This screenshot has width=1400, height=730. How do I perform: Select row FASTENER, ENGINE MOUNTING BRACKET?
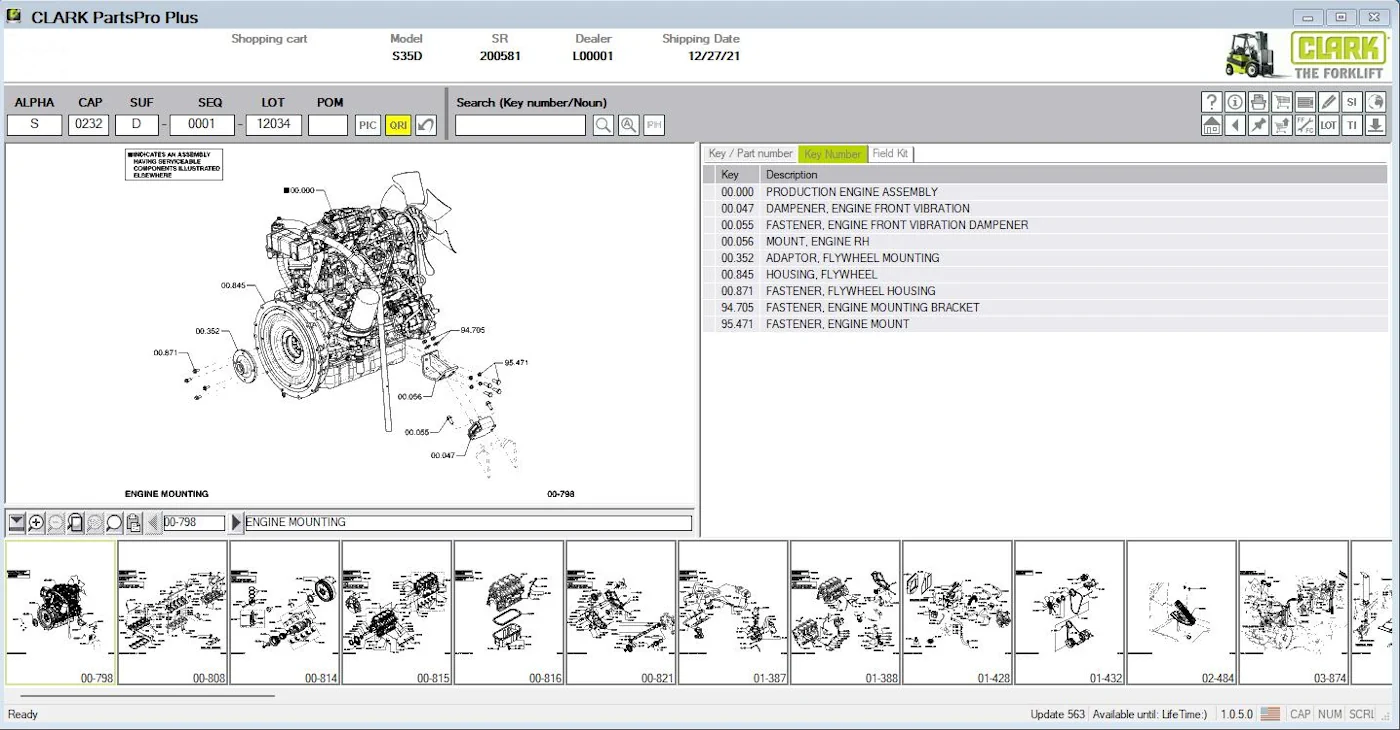tap(1045, 307)
